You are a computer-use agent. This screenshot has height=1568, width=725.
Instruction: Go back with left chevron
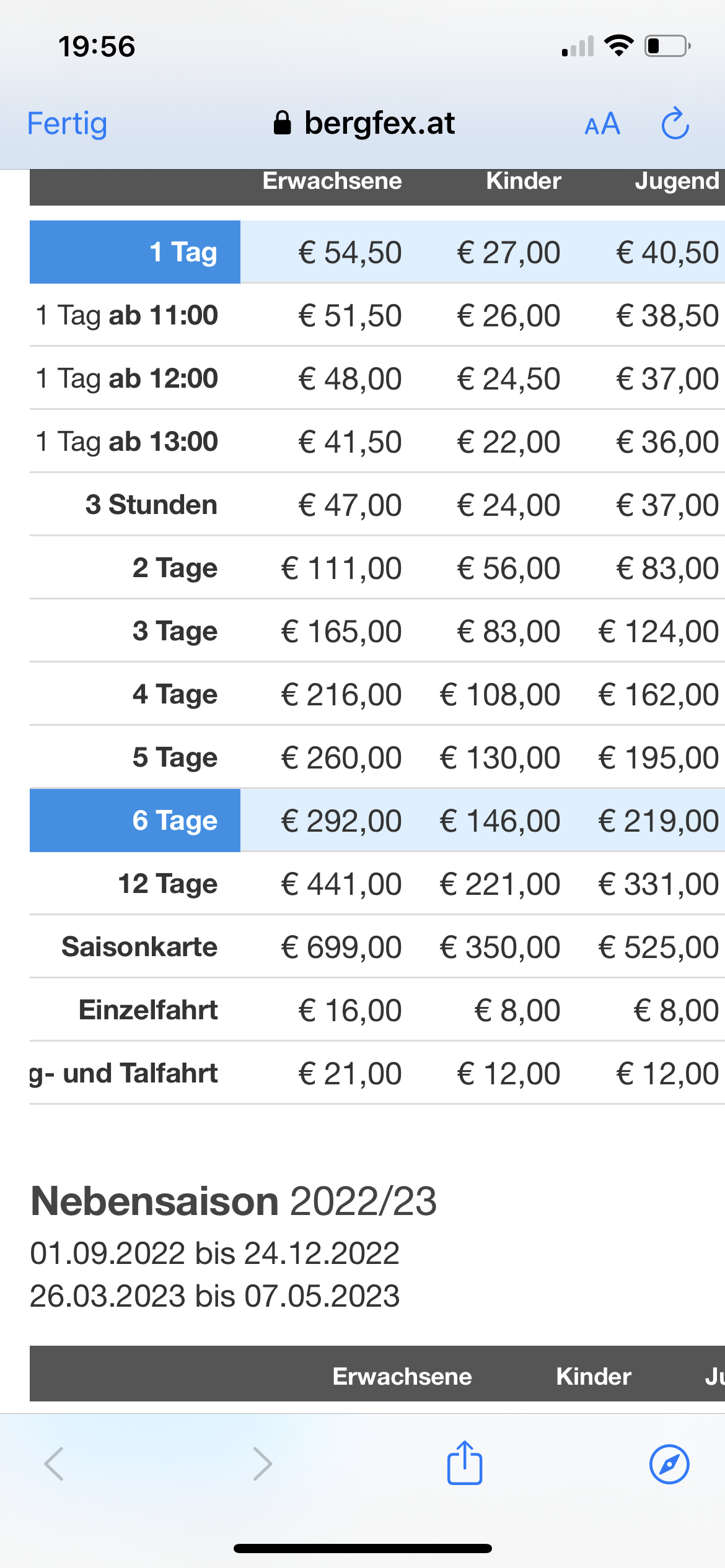tap(54, 1464)
